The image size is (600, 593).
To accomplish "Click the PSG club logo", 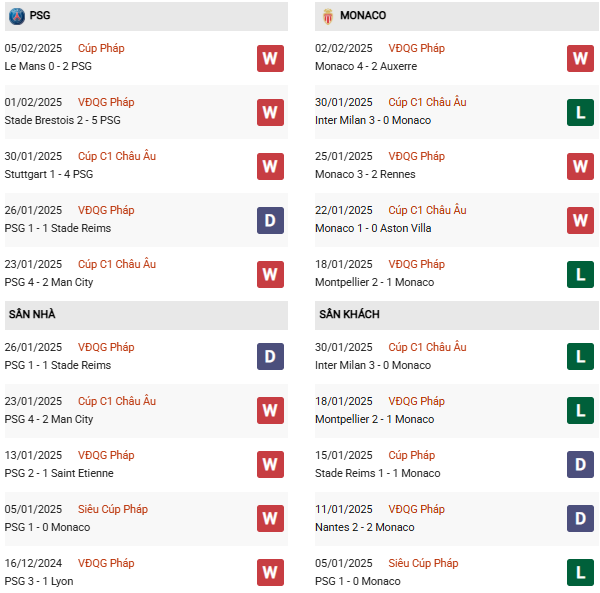I will click(x=16, y=16).
